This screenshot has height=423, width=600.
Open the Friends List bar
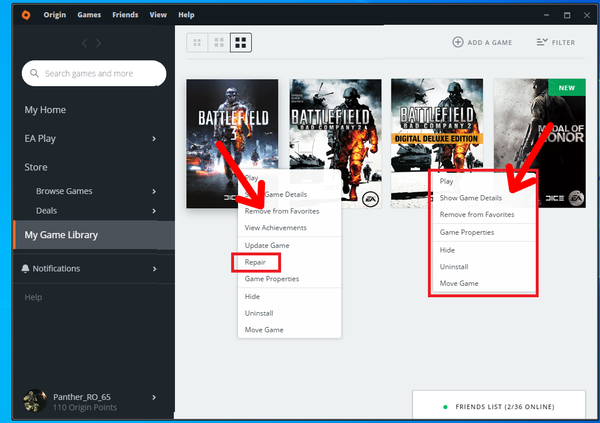click(499, 407)
